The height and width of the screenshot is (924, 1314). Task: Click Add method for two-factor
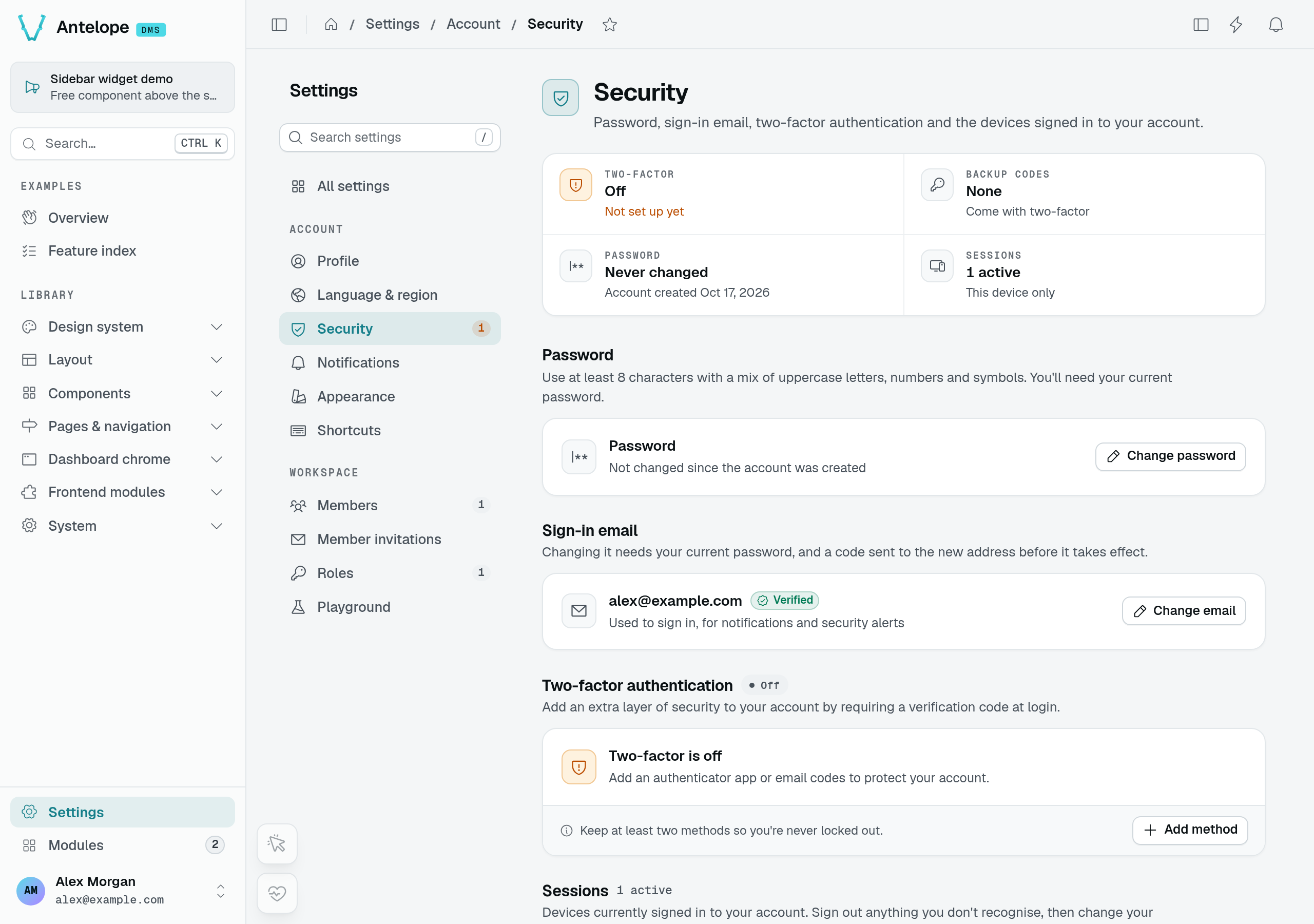point(1190,830)
